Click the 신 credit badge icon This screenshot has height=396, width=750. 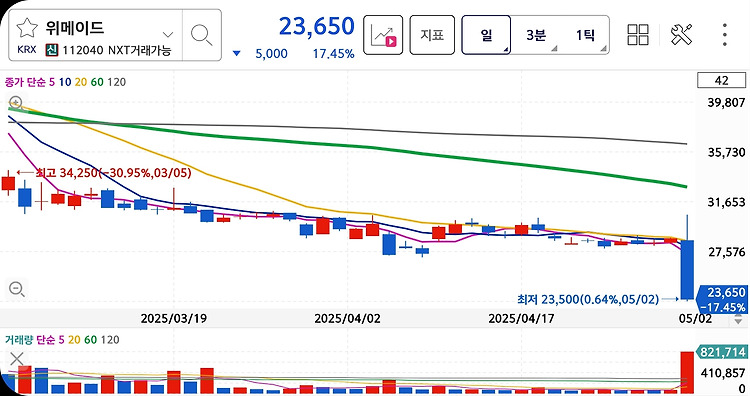click(x=52, y=50)
